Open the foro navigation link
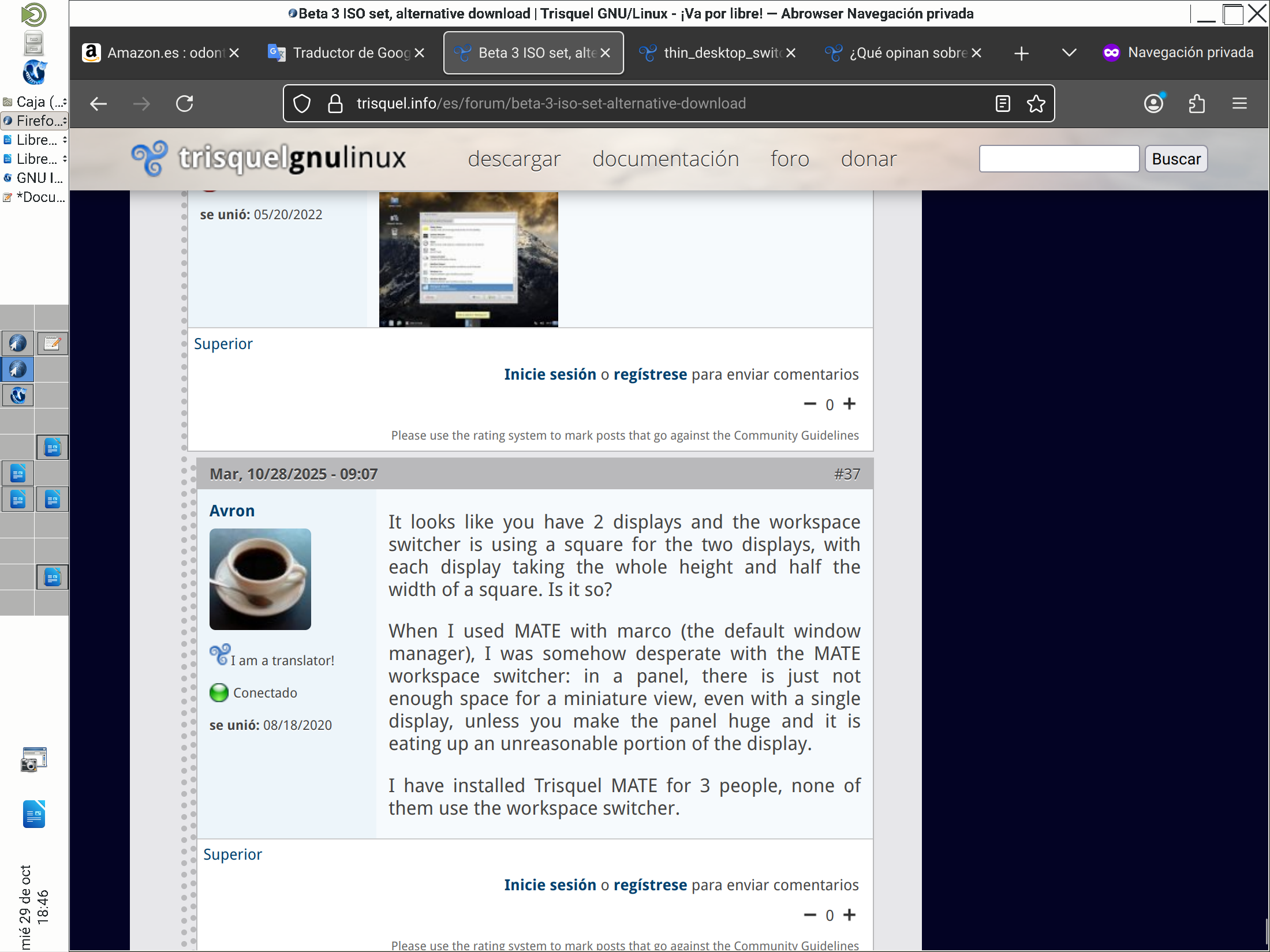This screenshot has height=952, width=1270. coord(790,159)
